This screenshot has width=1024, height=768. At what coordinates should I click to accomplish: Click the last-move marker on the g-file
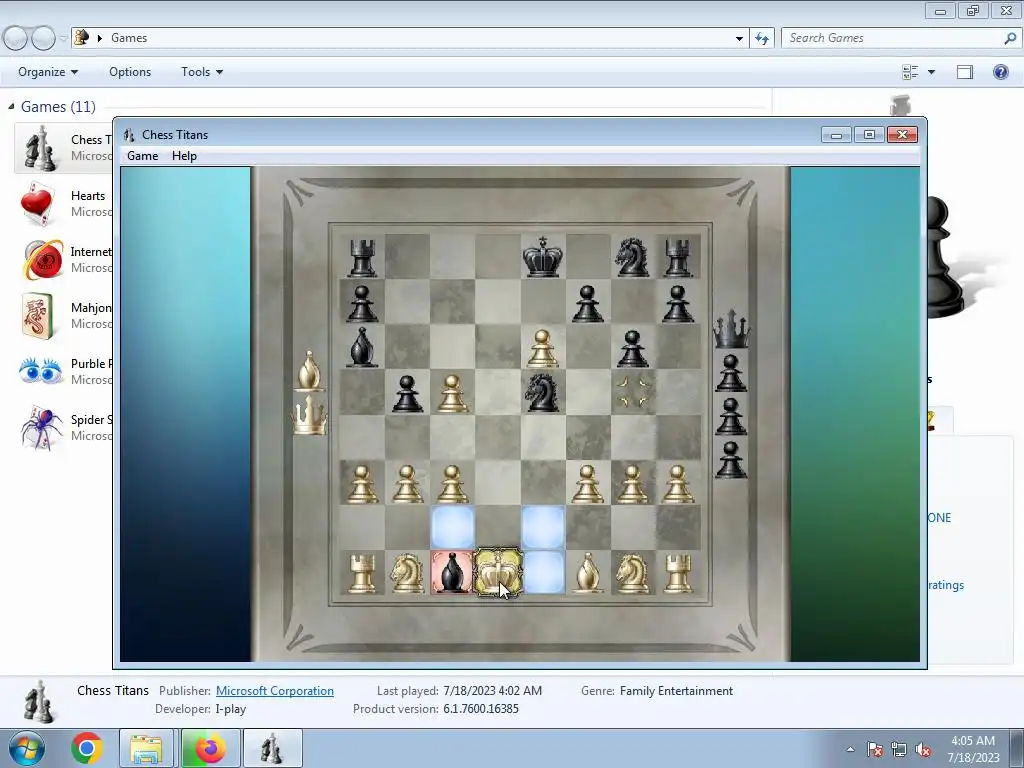click(x=632, y=392)
